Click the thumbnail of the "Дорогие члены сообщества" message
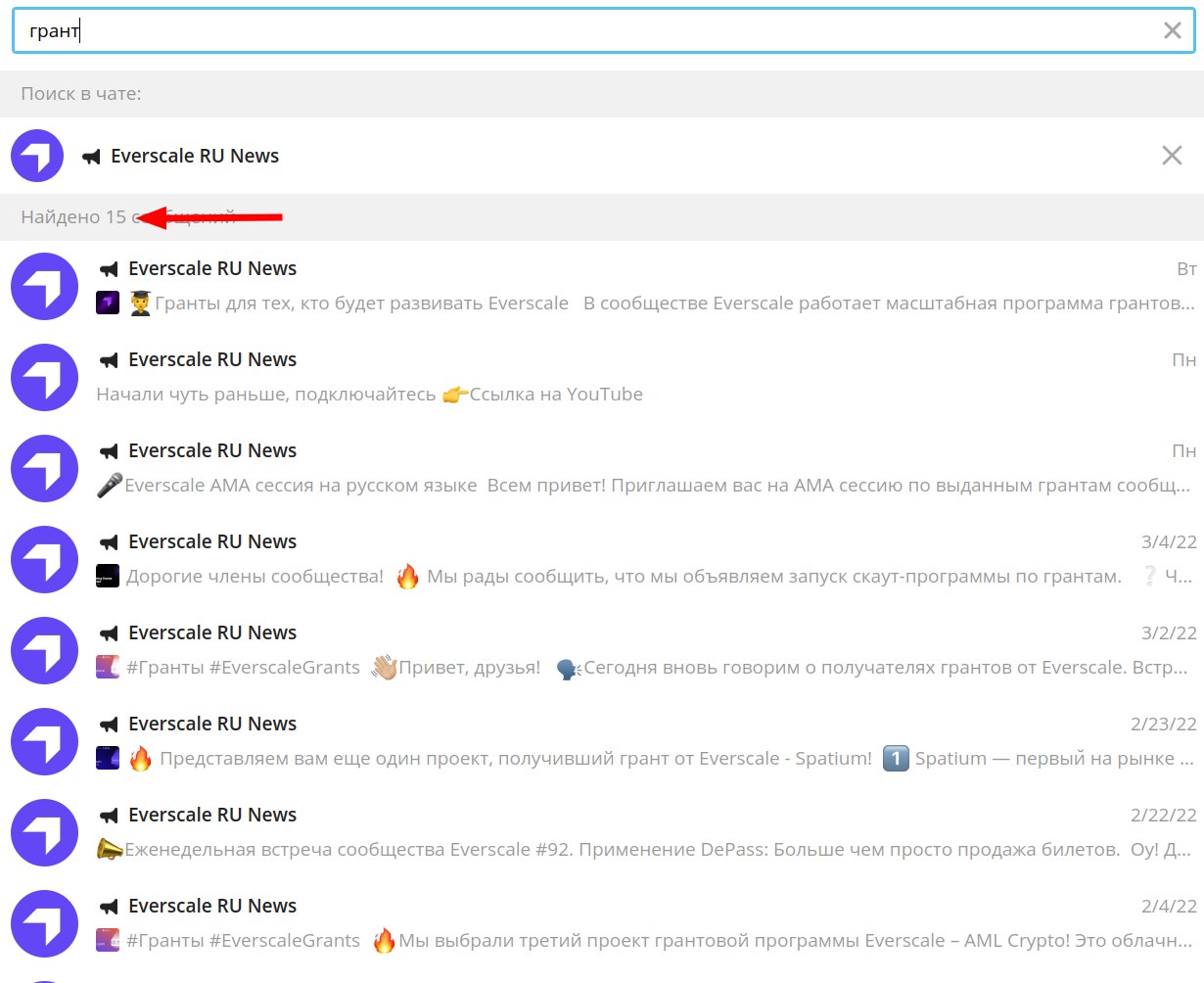 (108, 577)
